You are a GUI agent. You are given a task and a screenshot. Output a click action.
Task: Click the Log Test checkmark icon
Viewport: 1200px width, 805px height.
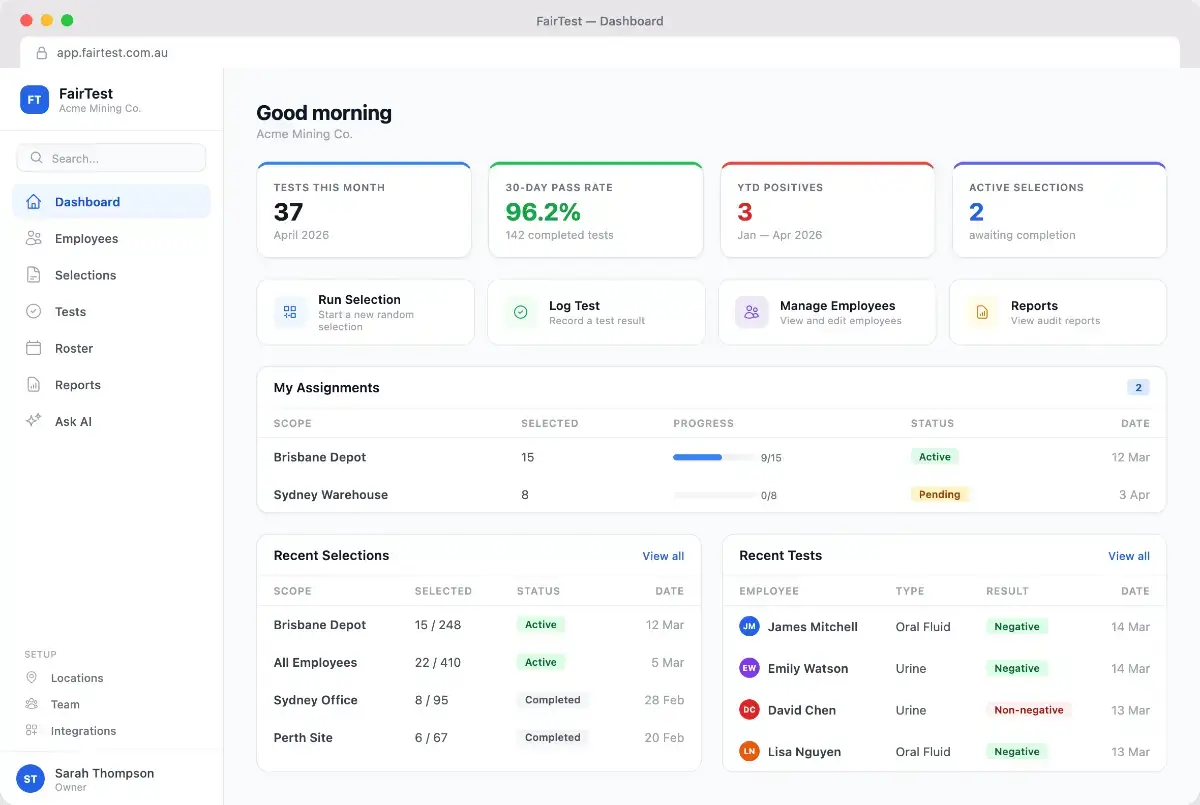point(520,312)
